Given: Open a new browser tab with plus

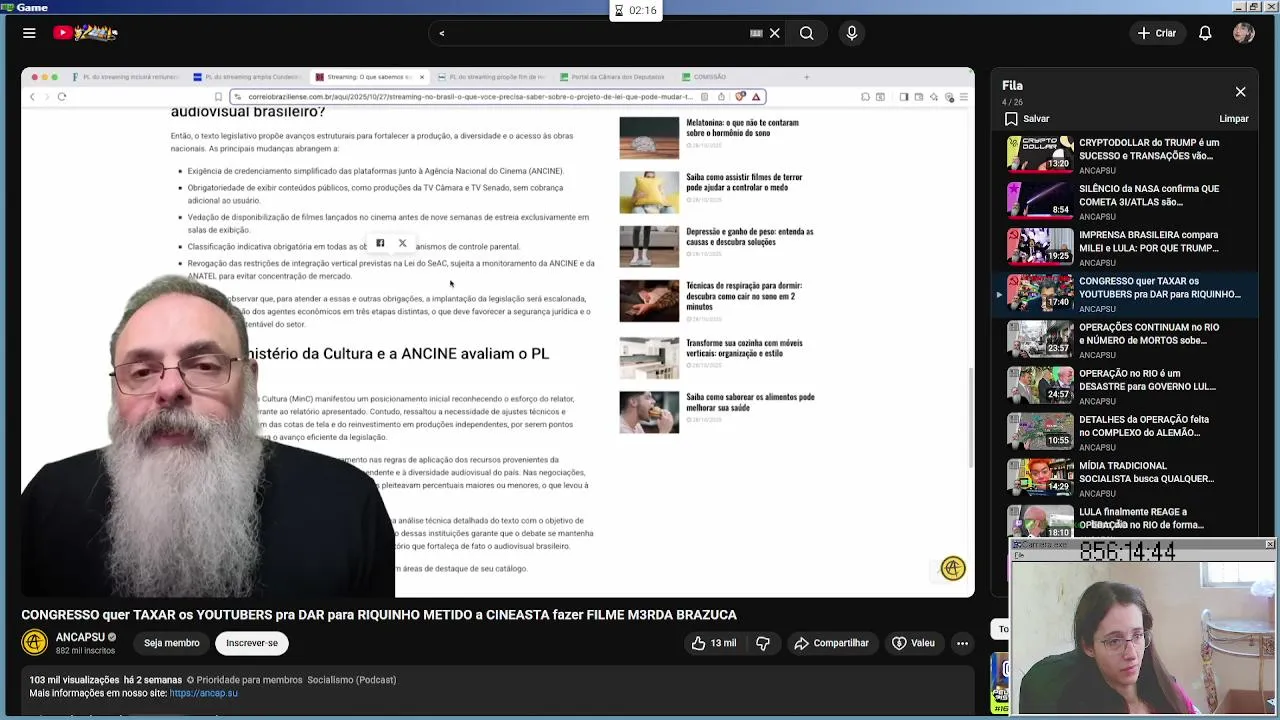Looking at the screenshot, I should point(806,77).
